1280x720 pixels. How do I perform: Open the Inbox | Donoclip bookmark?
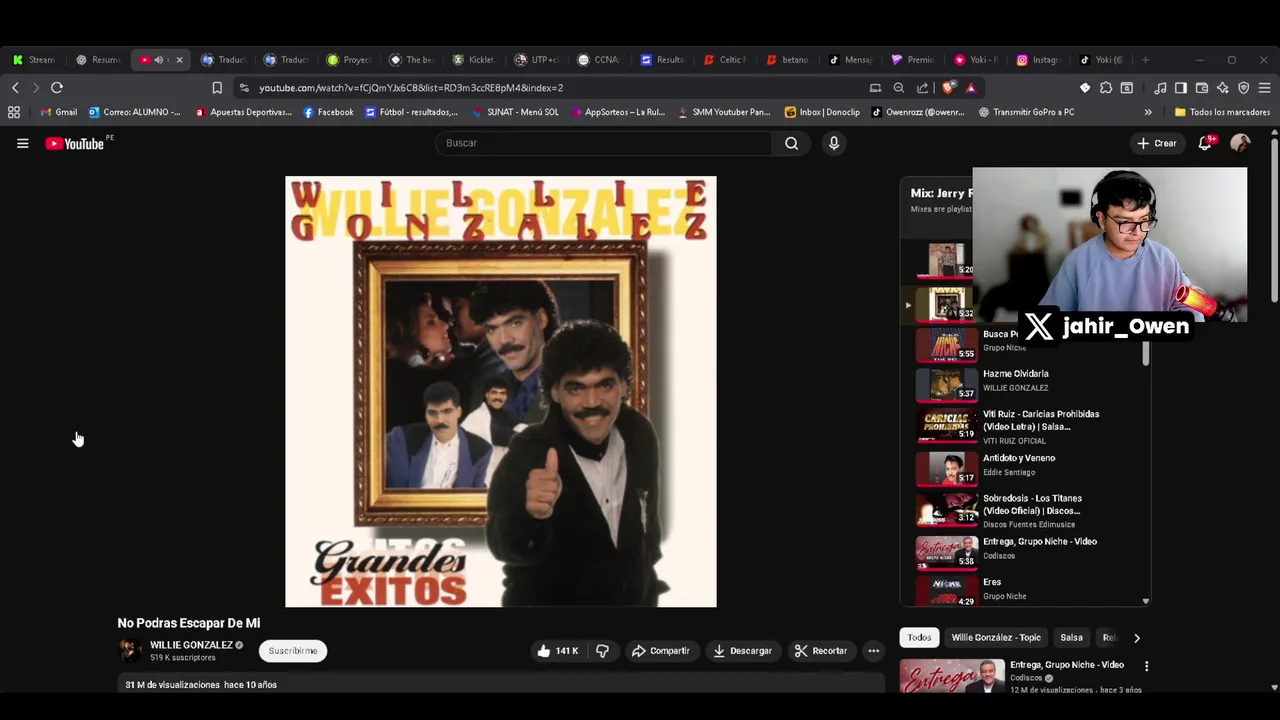pyautogui.click(x=822, y=112)
